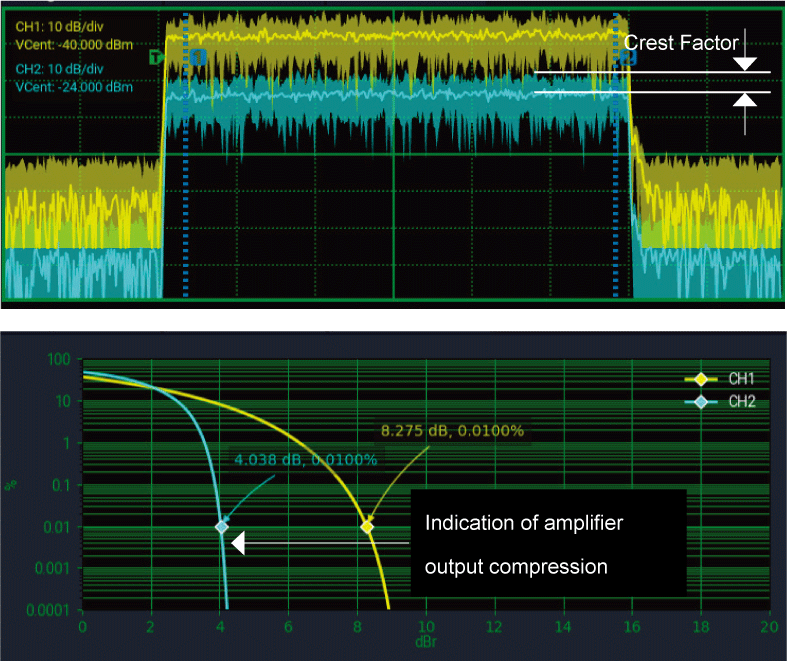
Task: Select the cyan diamond marker on CH2 curve
Action: [x=222, y=526]
